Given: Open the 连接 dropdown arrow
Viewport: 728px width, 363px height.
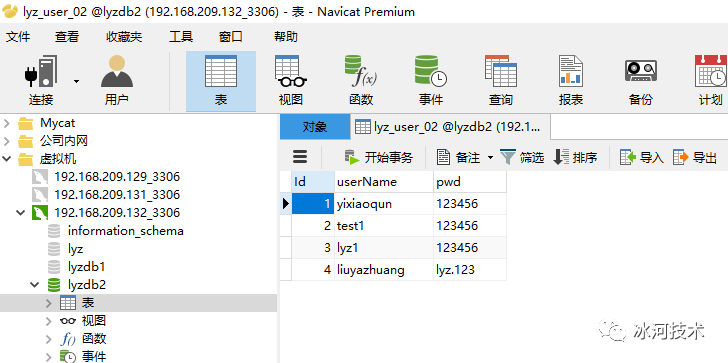Looking at the screenshot, I should coord(76,82).
